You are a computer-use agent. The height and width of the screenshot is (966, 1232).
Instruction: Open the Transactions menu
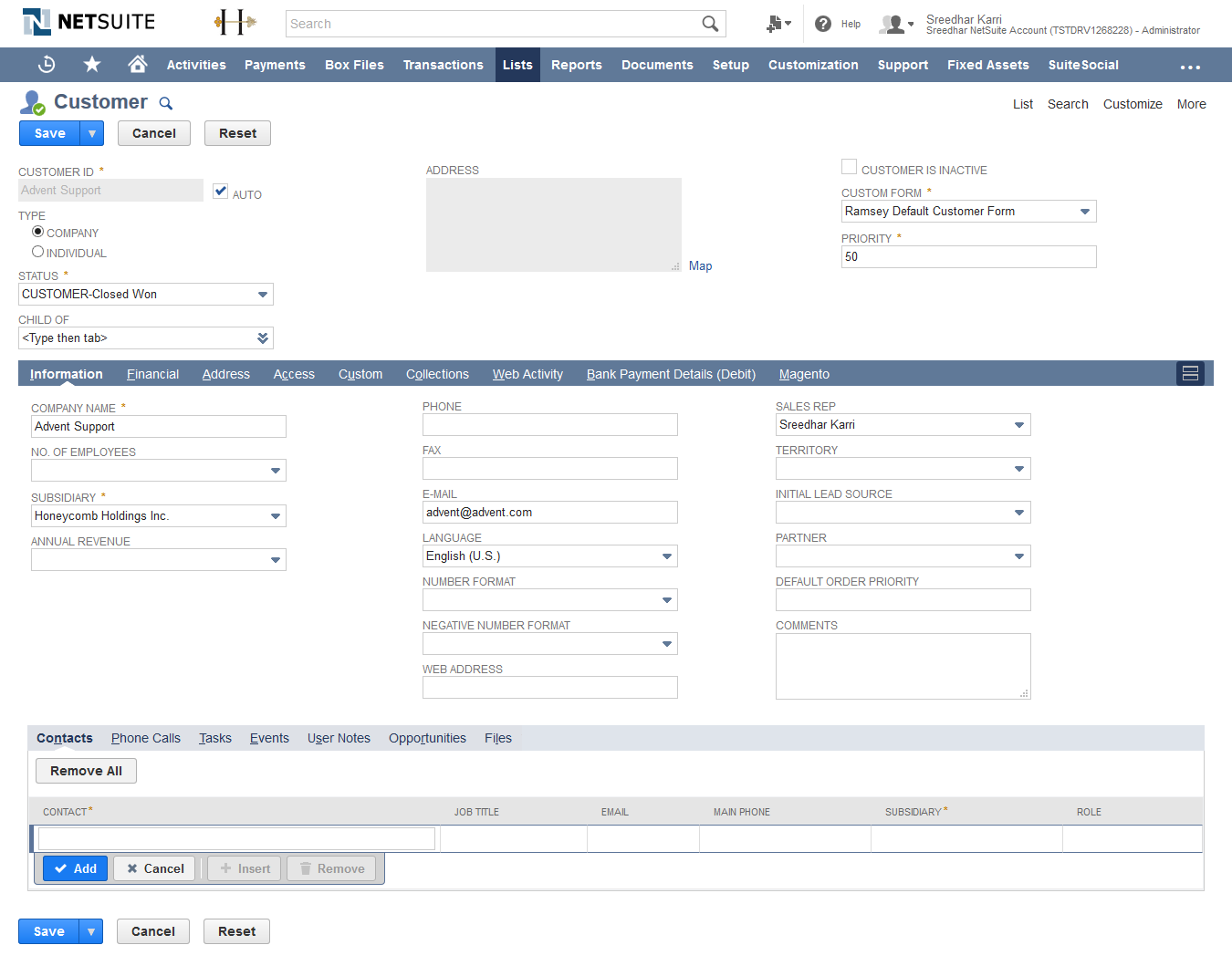(x=444, y=65)
